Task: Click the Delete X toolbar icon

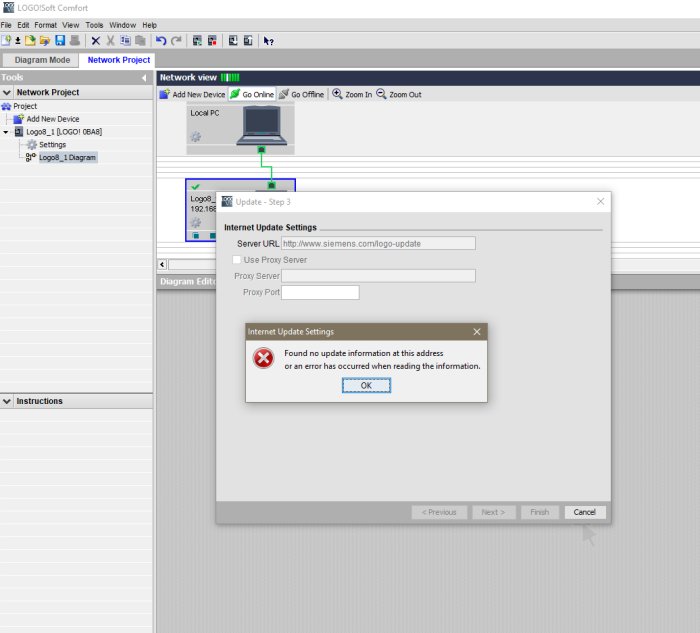Action: [x=96, y=41]
